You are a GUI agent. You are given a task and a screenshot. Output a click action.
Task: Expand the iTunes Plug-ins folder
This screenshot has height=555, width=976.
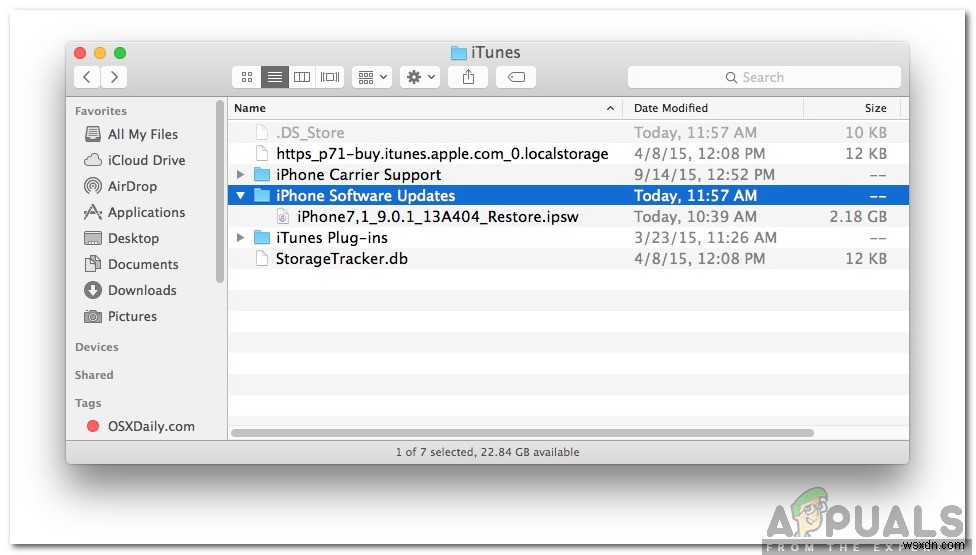pos(240,238)
